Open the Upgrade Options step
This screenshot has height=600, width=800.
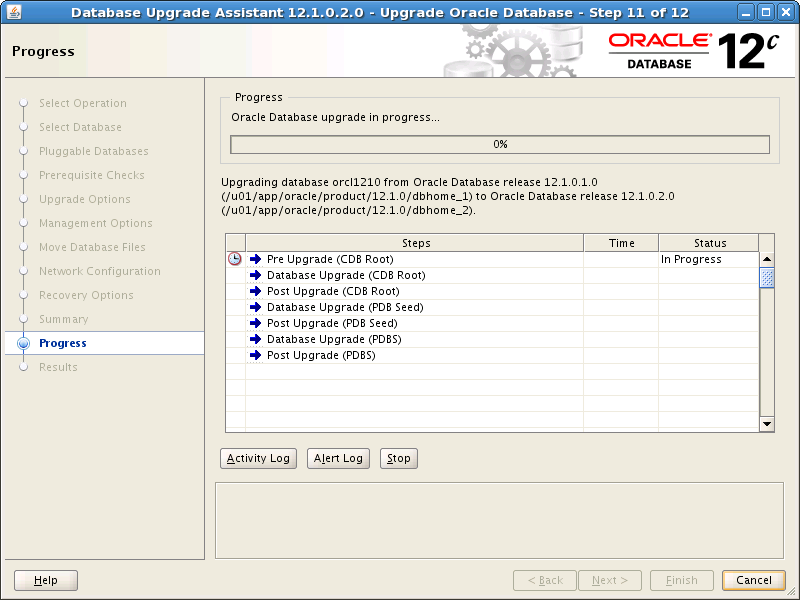[85, 199]
